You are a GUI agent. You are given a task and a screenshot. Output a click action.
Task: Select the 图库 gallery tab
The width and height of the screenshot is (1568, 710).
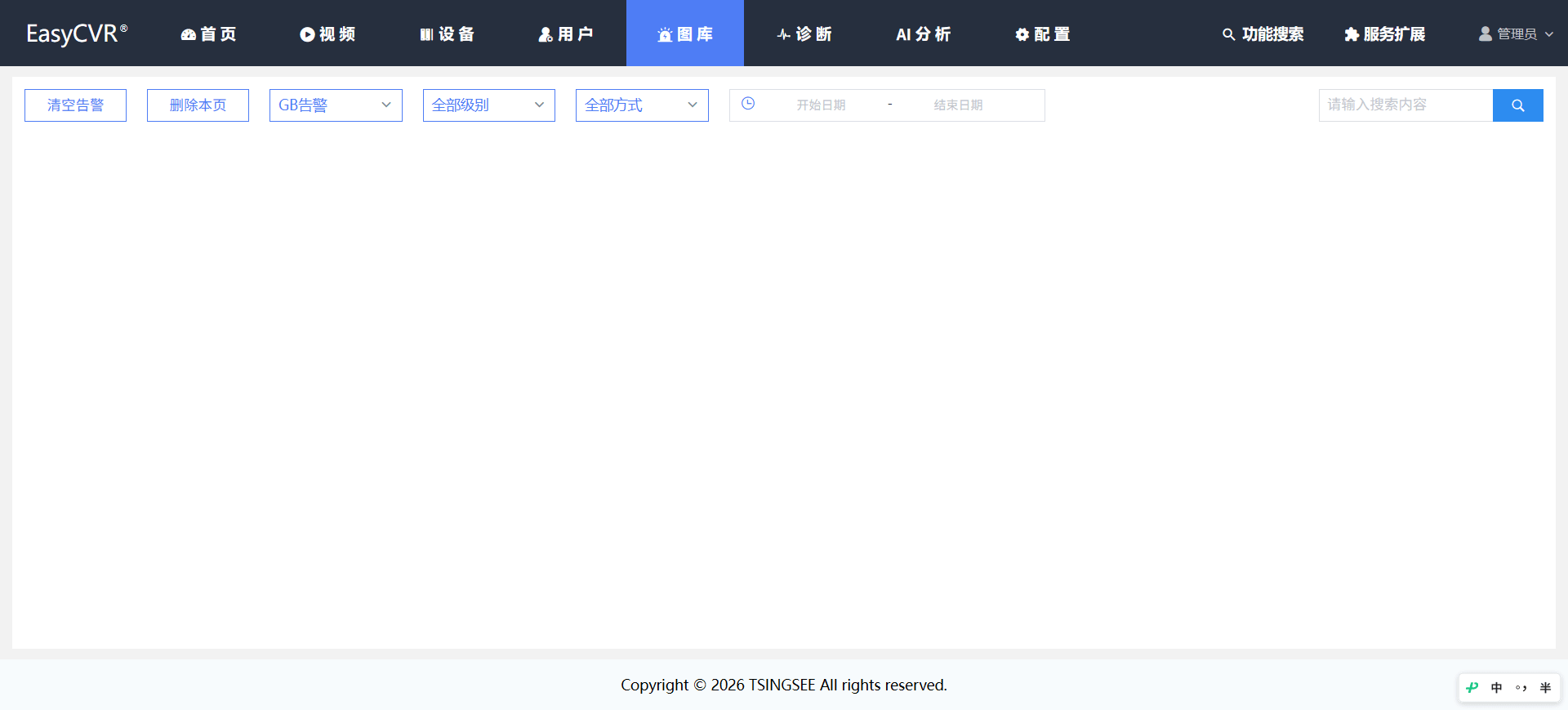click(685, 33)
